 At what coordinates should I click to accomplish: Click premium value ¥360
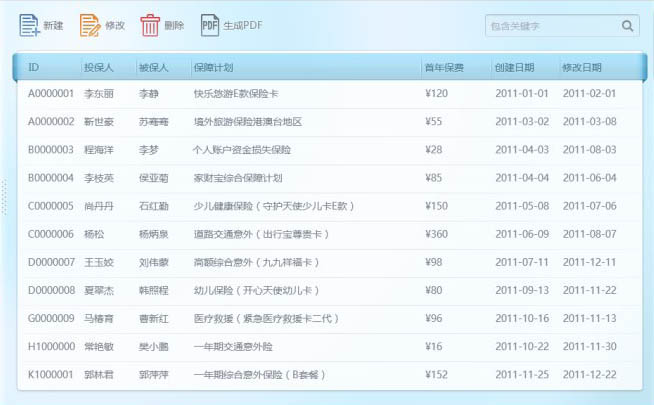pyautogui.click(x=436, y=234)
